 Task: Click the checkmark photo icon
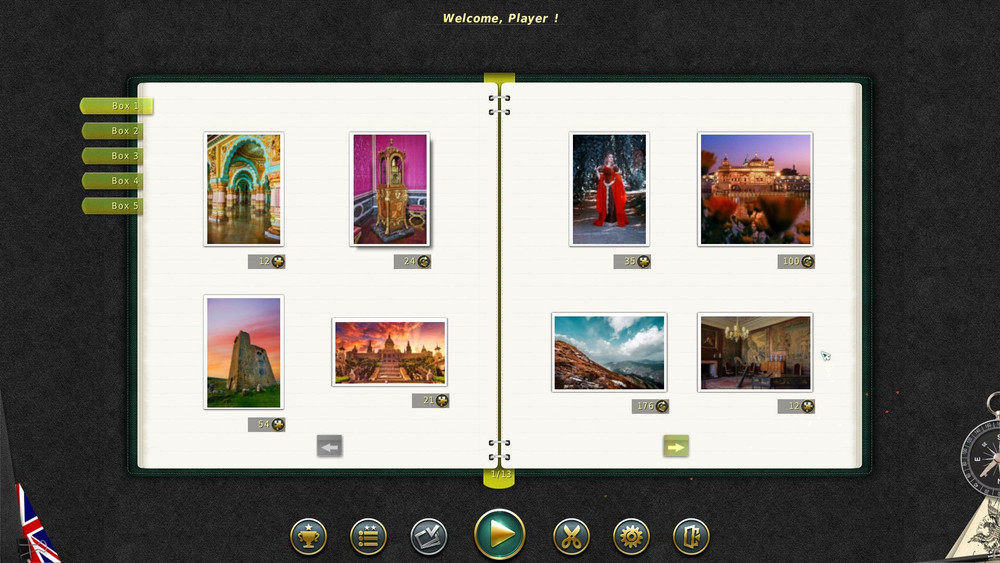pyautogui.click(x=429, y=537)
